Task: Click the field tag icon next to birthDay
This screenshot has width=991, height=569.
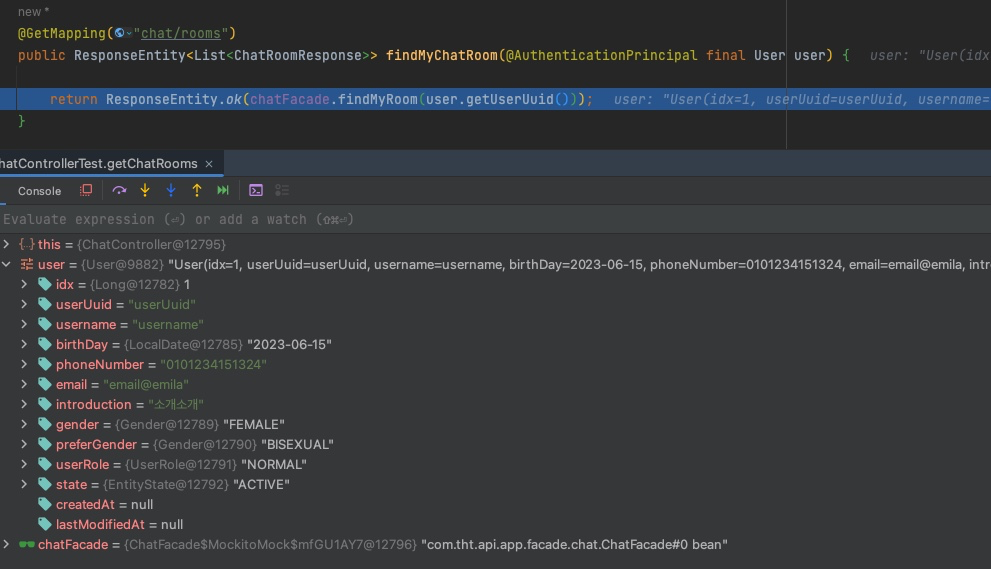Action: pyautogui.click(x=44, y=345)
